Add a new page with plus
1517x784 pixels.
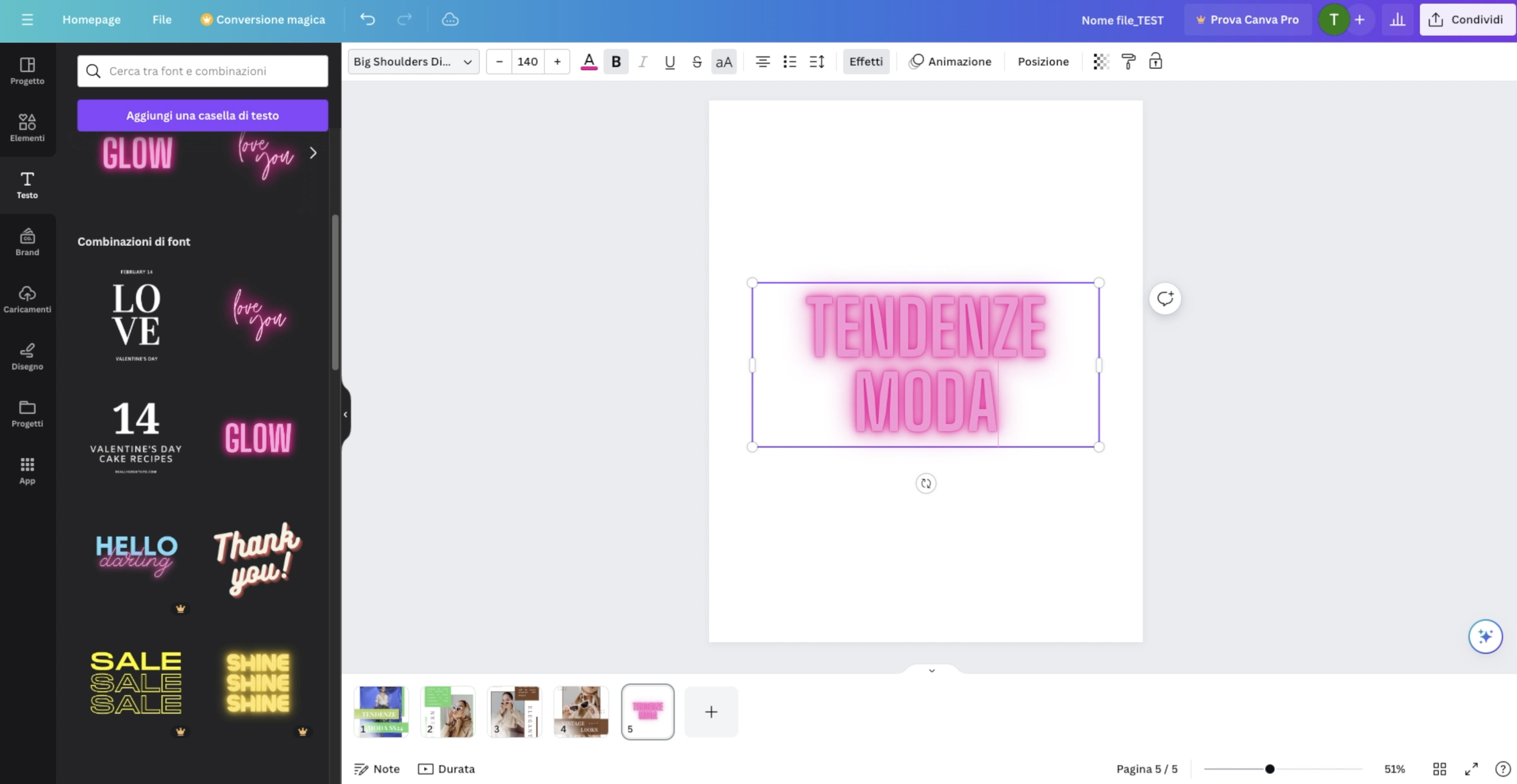pos(711,712)
